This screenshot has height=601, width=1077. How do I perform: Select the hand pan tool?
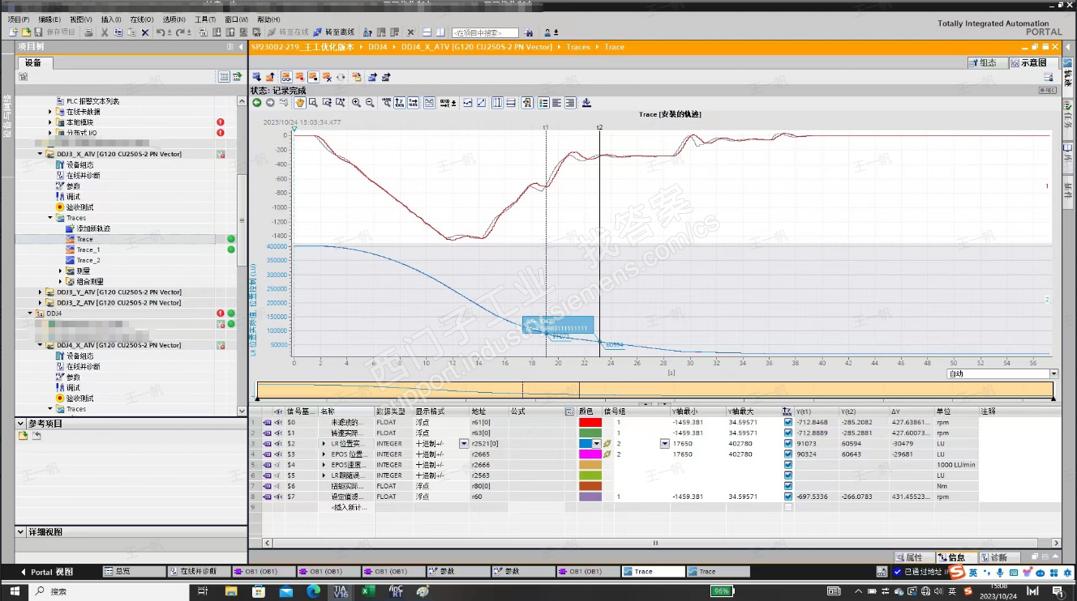299,103
